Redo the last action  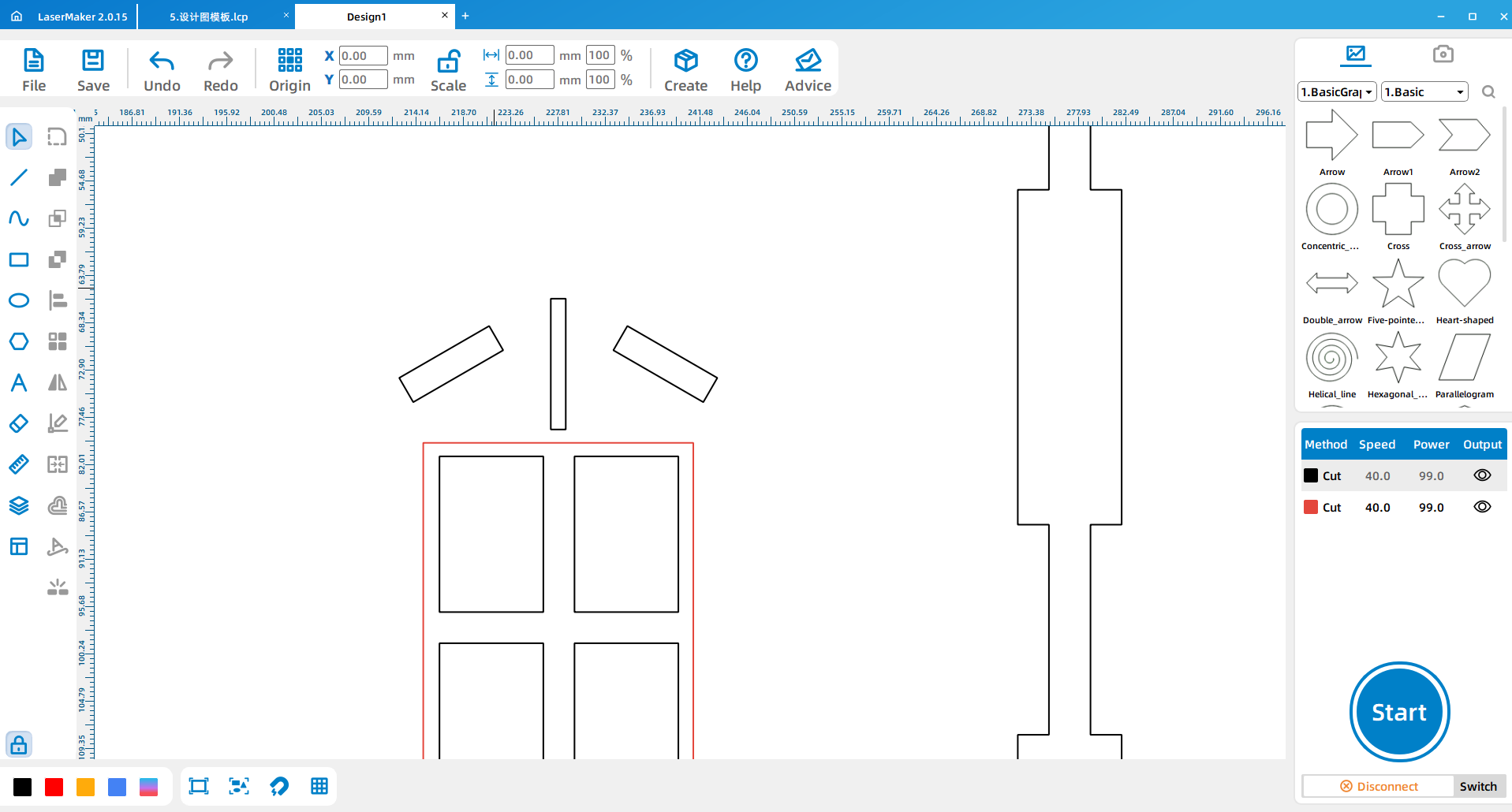pos(221,70)
